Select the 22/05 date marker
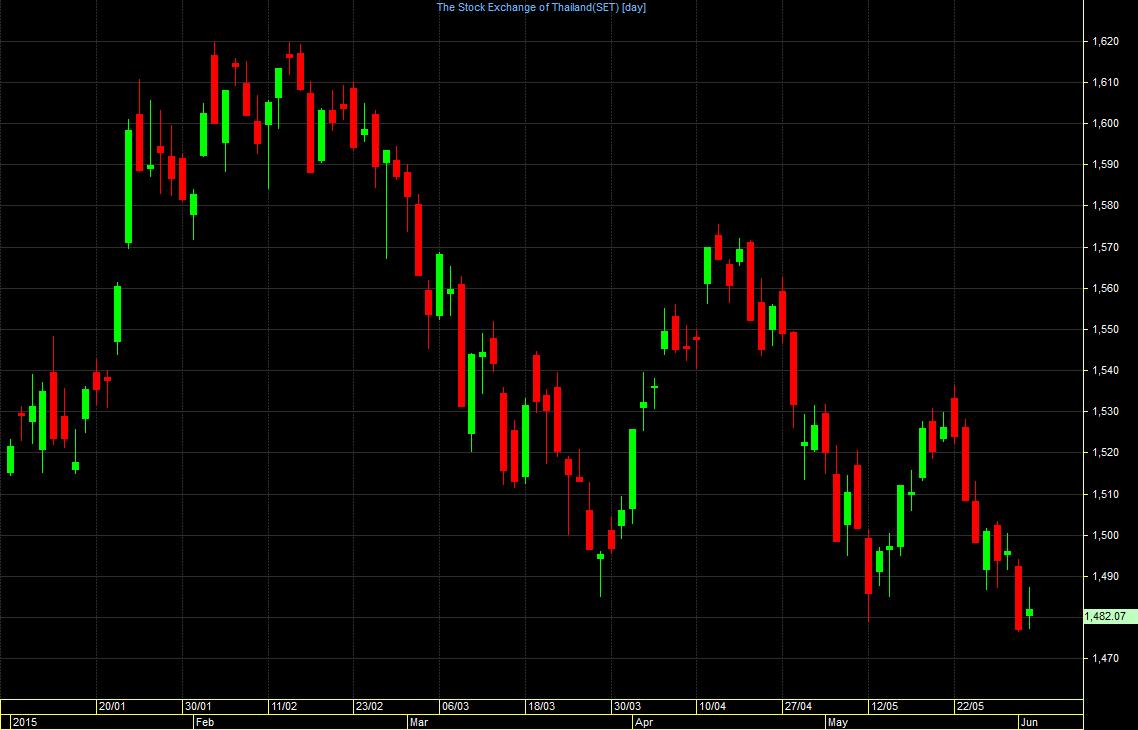The height and width of the screenshot is (730, 1138). 970,707
